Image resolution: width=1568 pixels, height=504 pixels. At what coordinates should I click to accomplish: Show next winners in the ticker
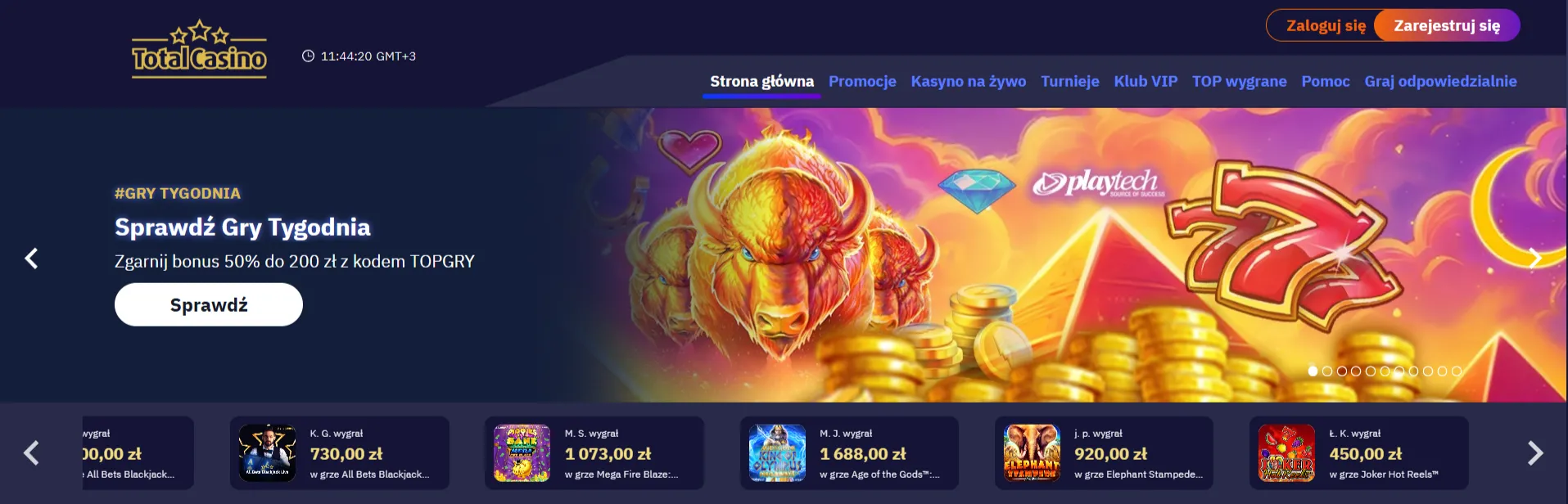click(1535, 452)
